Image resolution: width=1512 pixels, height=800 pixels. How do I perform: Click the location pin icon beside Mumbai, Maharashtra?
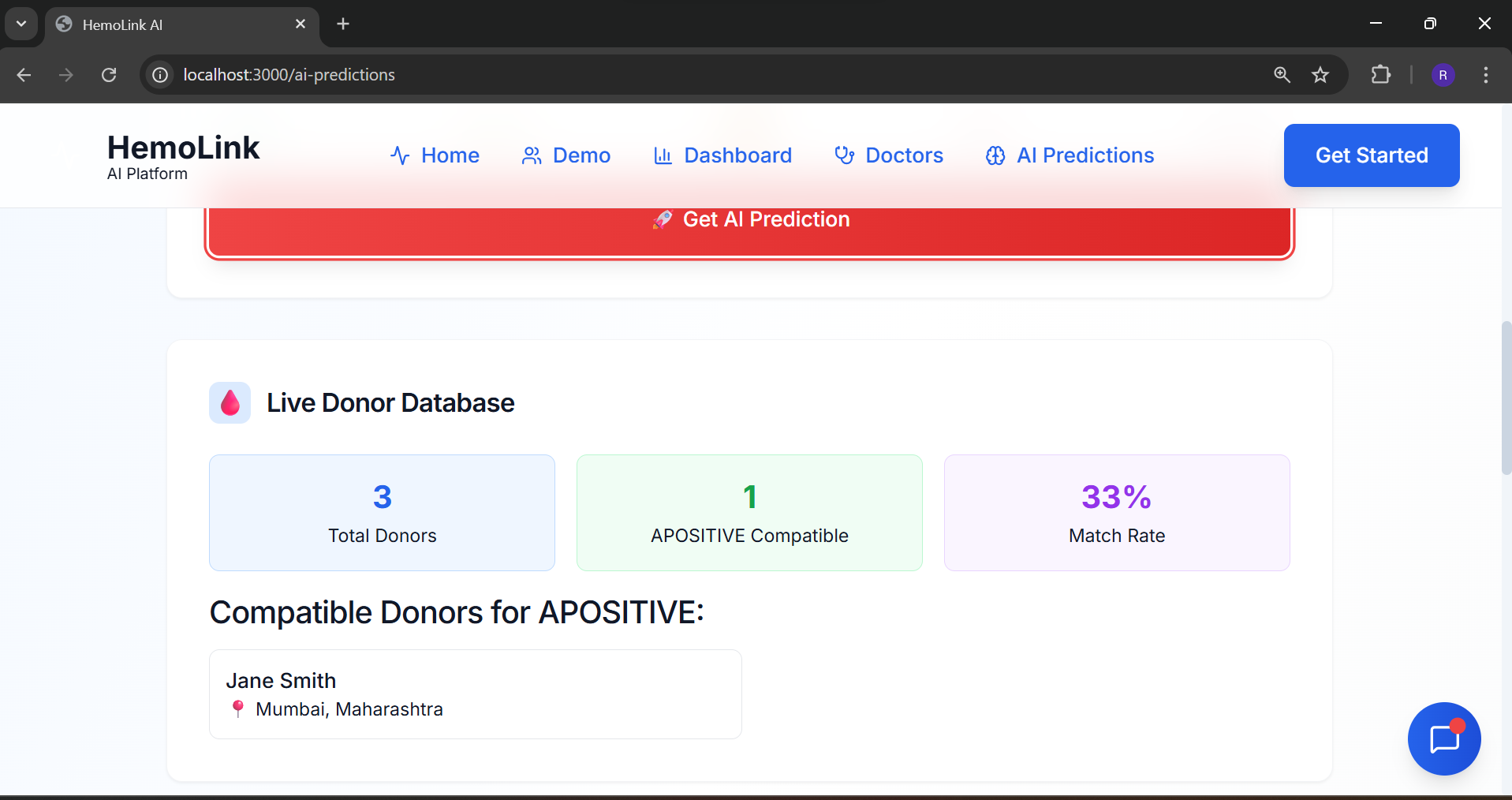coord(237,708)
